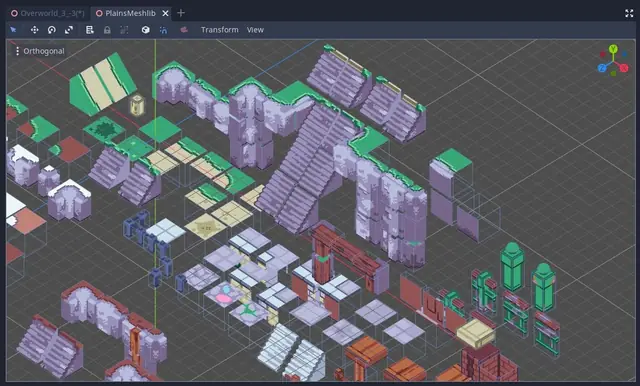
Task: Click the lock selected object icon
Action: tap(107, 30)
